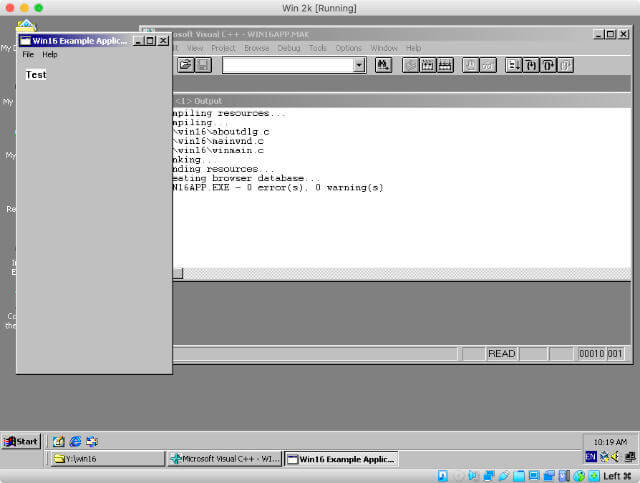Click the Rebuild All toolbar icon
640x483 pixels.
point(445,65)
